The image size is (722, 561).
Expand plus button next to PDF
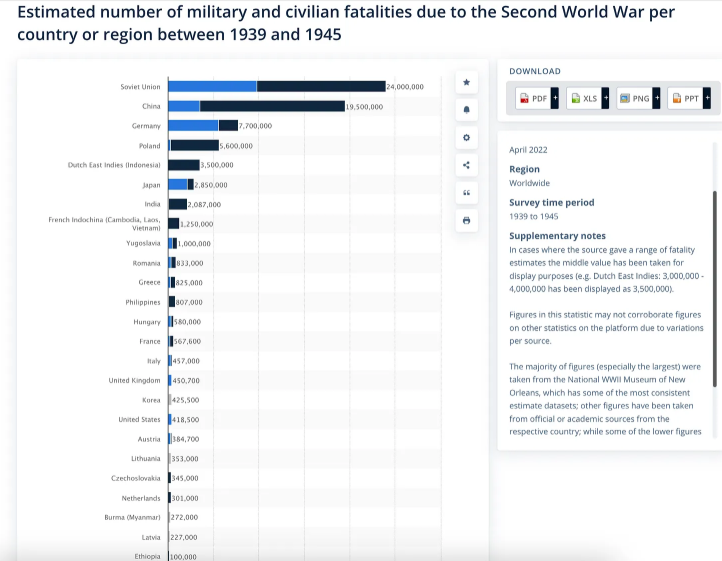555,98
